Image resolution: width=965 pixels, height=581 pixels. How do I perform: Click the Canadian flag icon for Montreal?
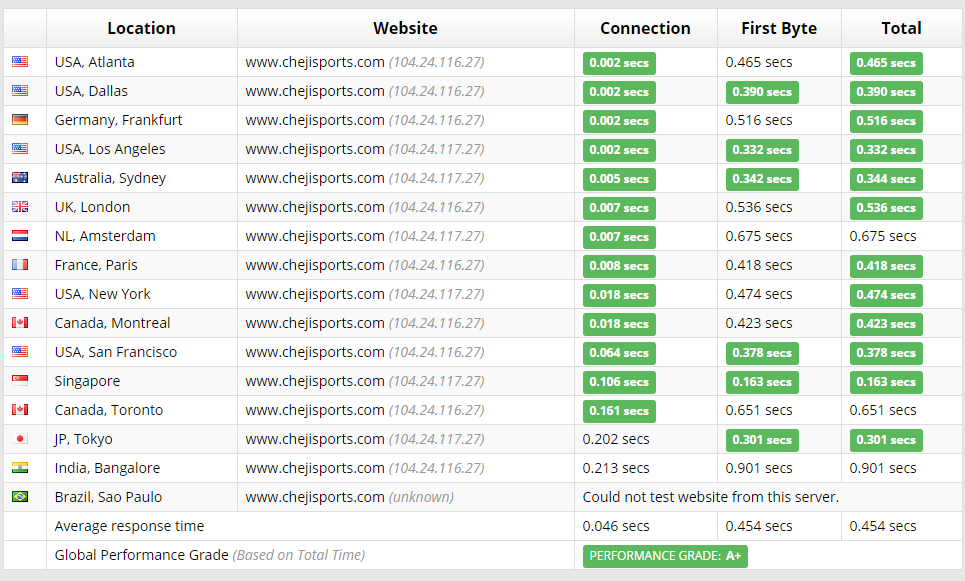point(20,323)
